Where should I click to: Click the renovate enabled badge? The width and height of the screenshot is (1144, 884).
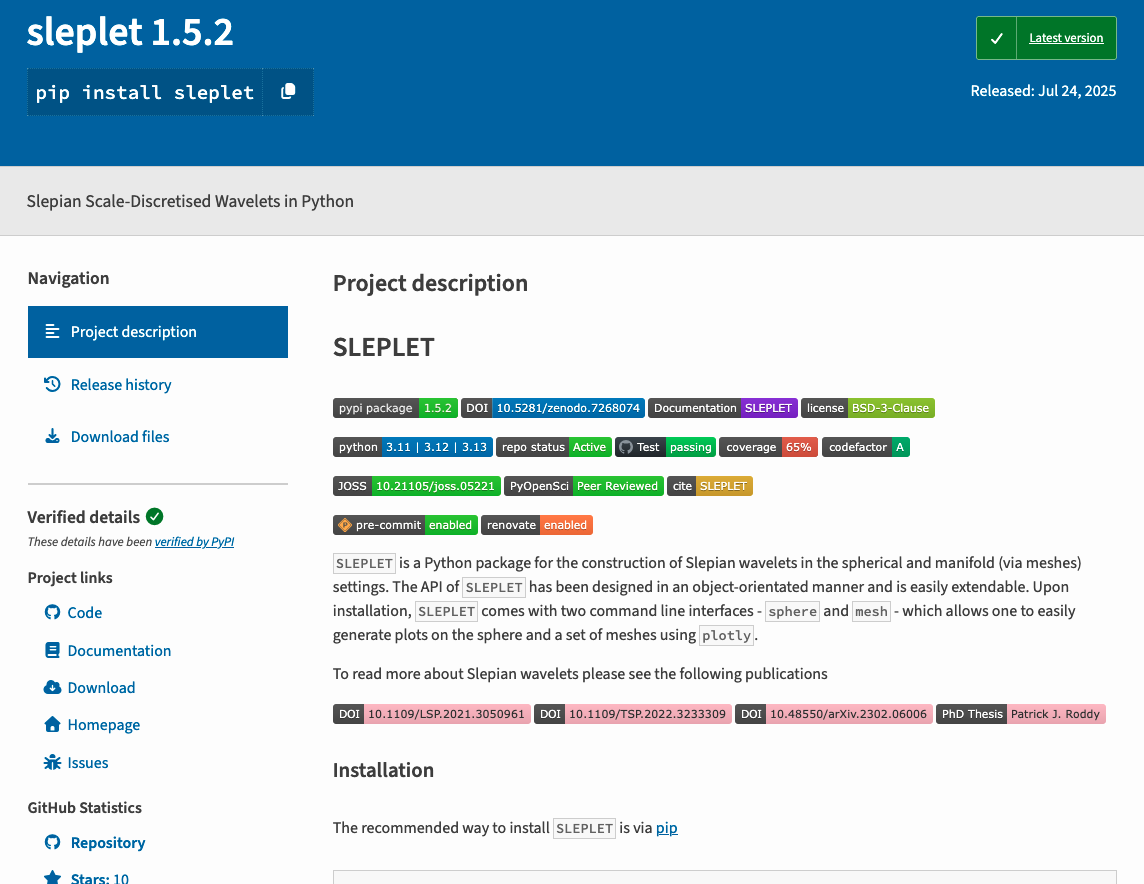pyautogui.click(x=537, y=524)
